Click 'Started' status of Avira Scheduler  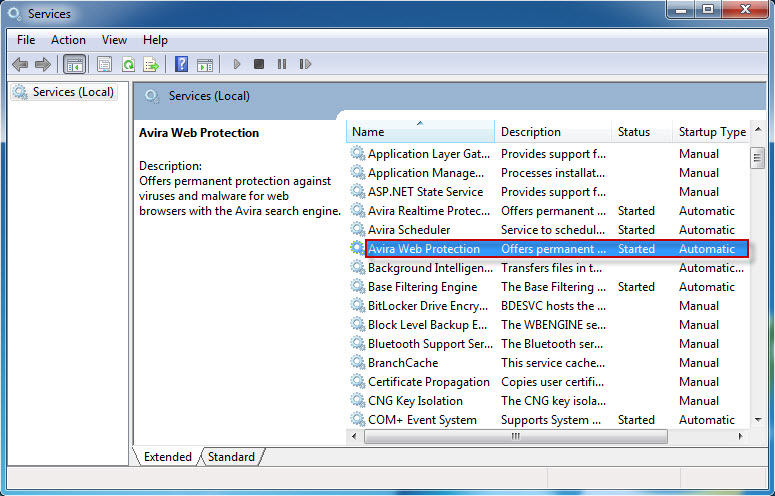(x=636, y=230)
